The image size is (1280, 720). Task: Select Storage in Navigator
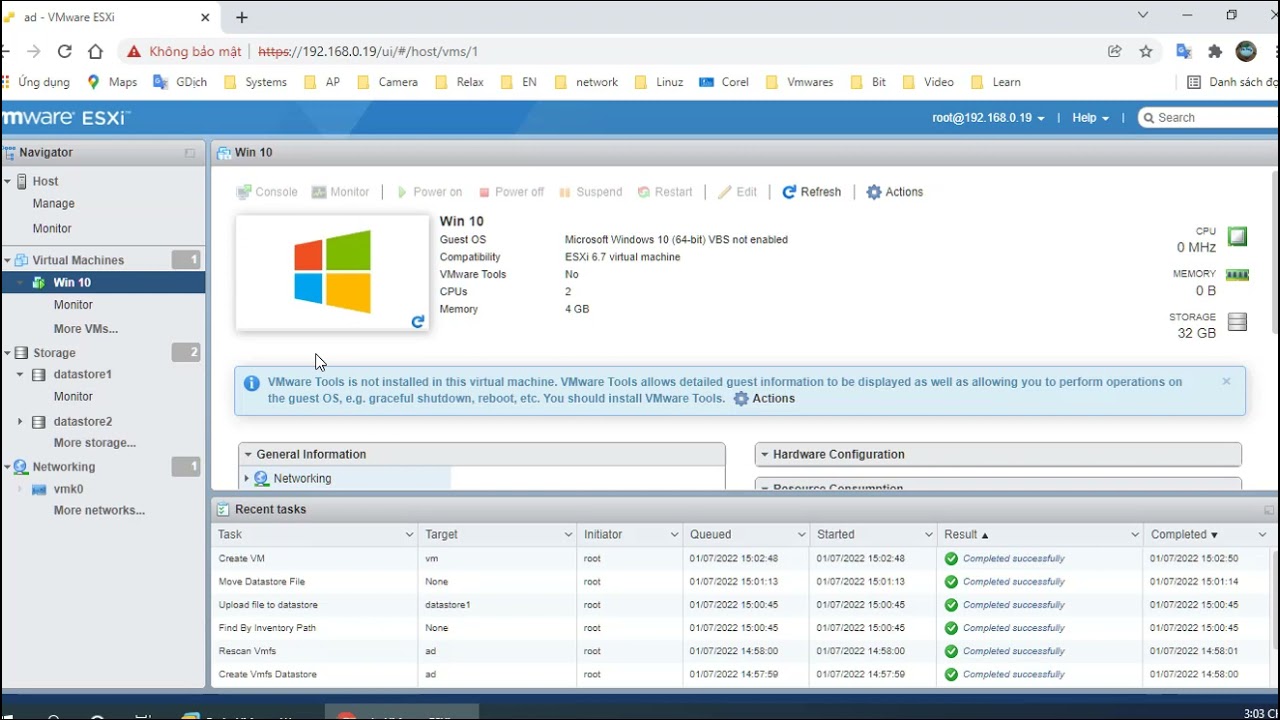[54, 353]
